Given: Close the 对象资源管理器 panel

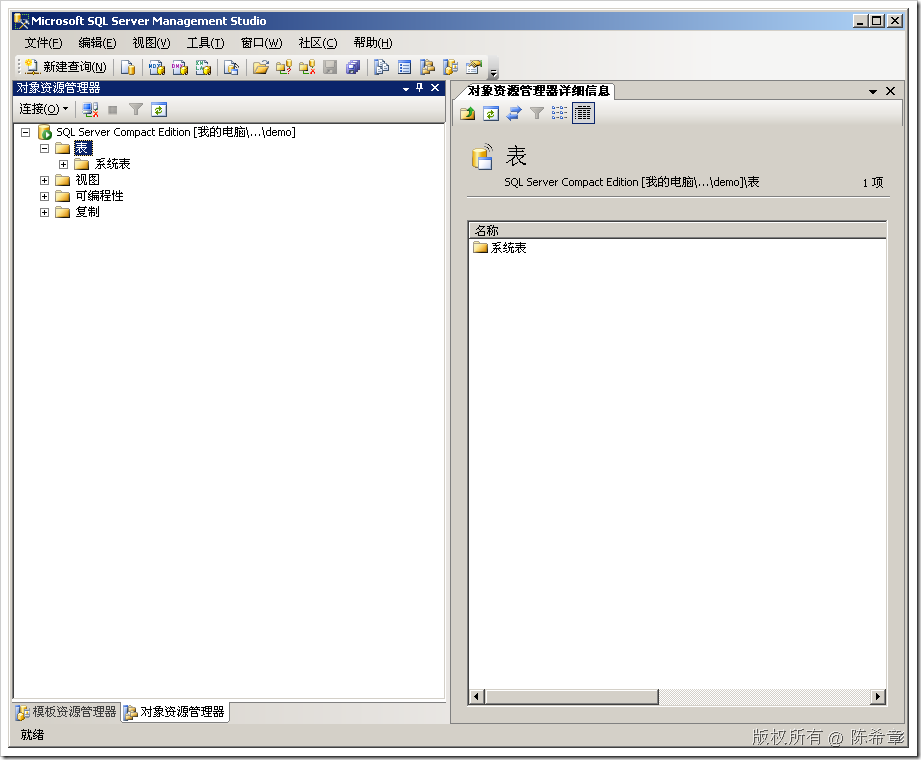Looking at the screenshot, I should point(435,88).
